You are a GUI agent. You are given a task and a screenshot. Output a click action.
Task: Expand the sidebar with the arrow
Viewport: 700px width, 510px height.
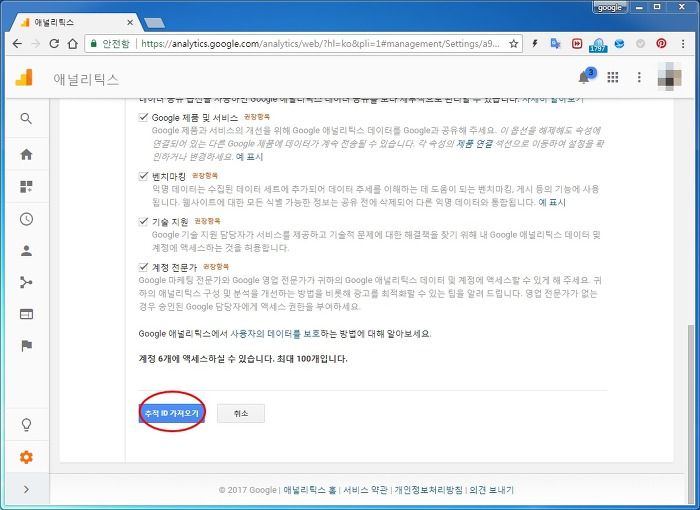pos(26,489)
